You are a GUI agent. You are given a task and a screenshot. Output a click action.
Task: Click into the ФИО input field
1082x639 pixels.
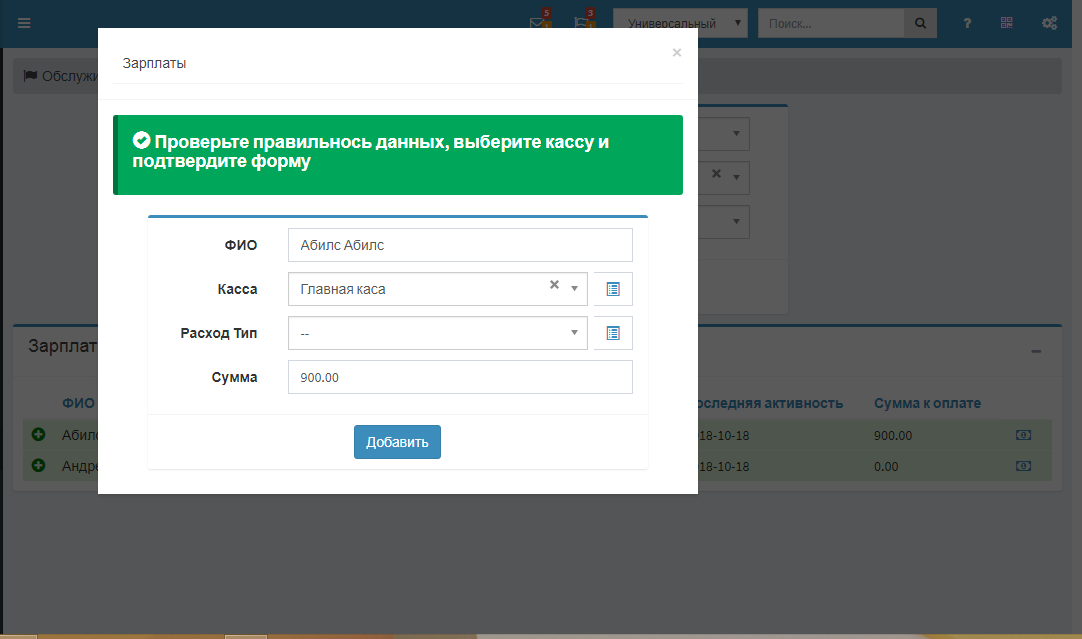460,245
